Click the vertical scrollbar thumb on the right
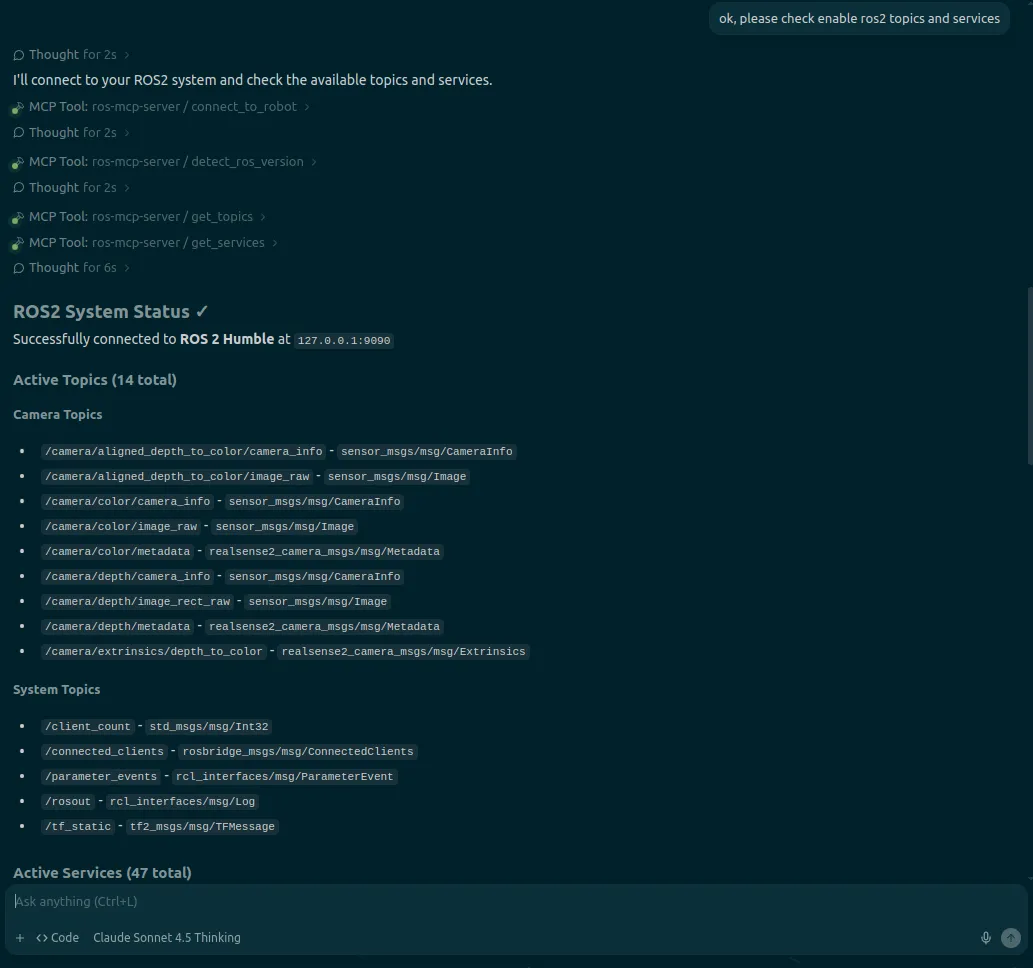Screen dimensions: 1033x968 click(1029, 375)
